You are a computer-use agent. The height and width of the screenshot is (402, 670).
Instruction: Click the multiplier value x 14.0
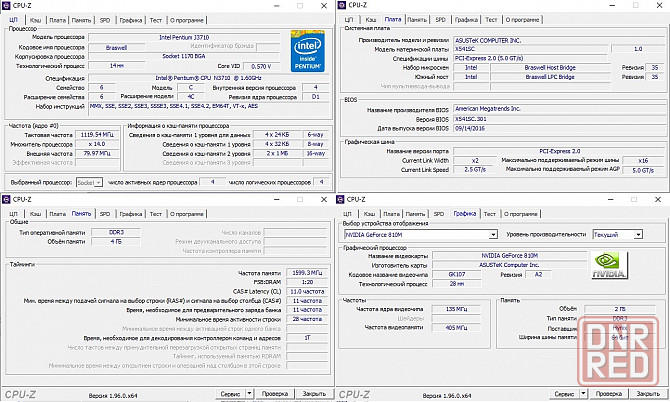97,144
